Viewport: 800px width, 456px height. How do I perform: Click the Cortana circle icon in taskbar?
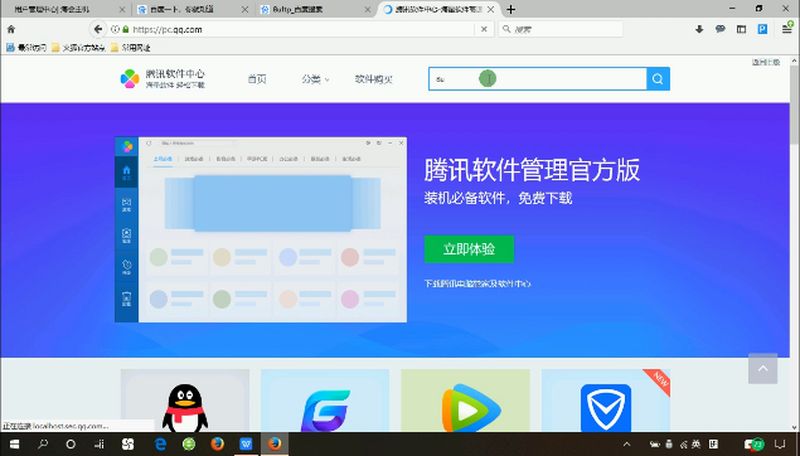coord(70,444)
